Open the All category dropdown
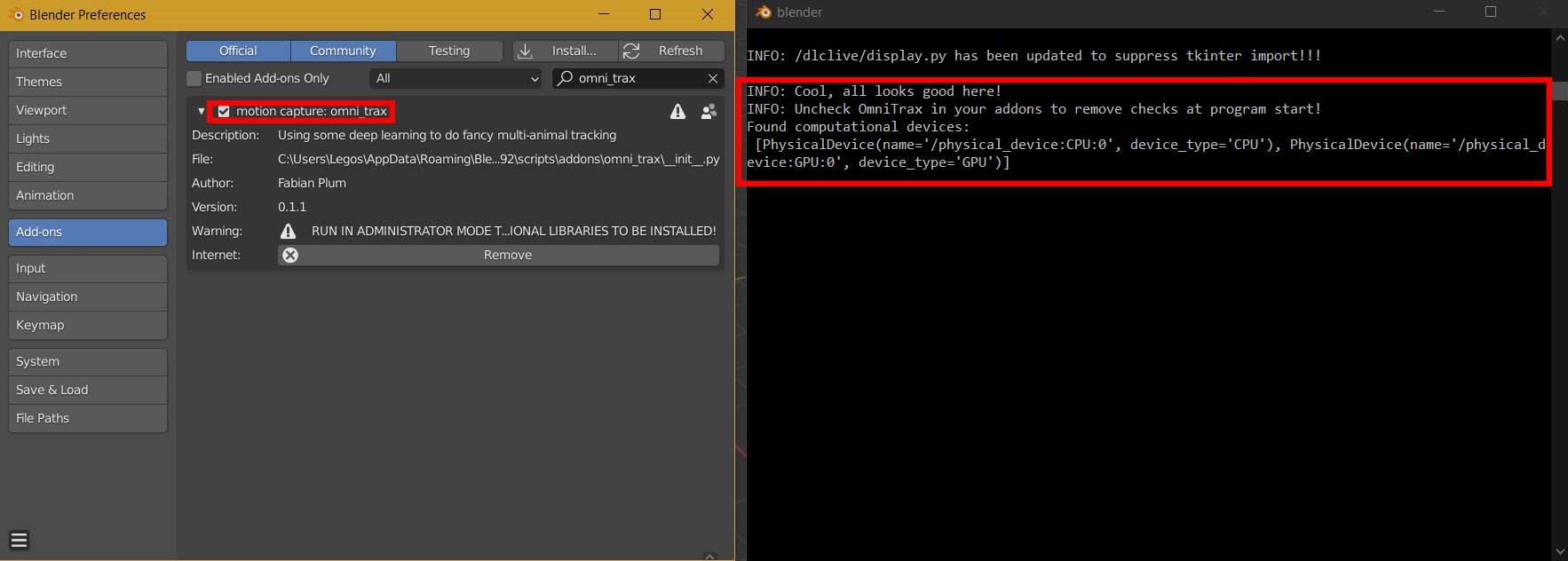Viewport: 1568px width, 561px height. click(x=455, y=78)
